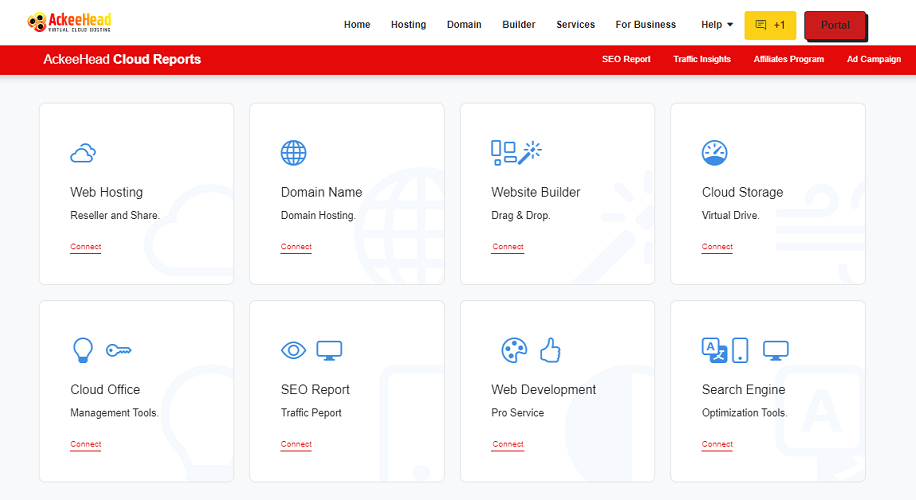This screenshot has height=500, width=916.
Task: Click the 'Virtual Drive.' text
Action: point(730,215)
